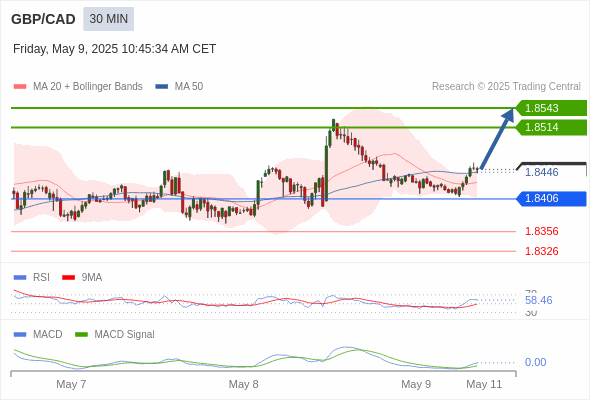
Task: Click the 1.8326 support level label
Action: point(541,251)
